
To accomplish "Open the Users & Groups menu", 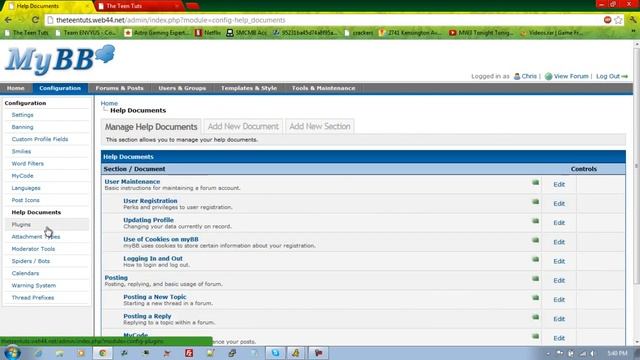I will (182, 88).
